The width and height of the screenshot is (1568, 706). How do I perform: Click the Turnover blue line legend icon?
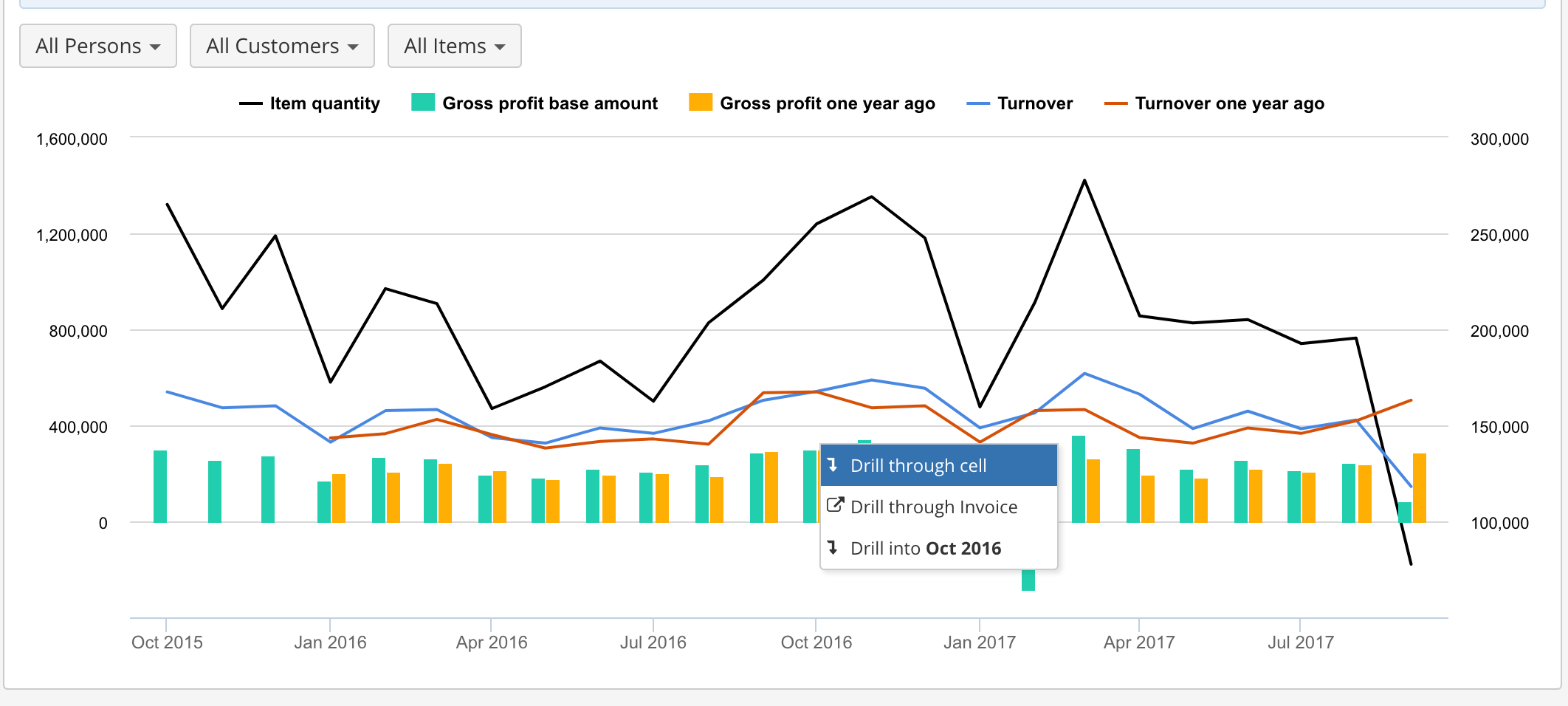(977, 103)
